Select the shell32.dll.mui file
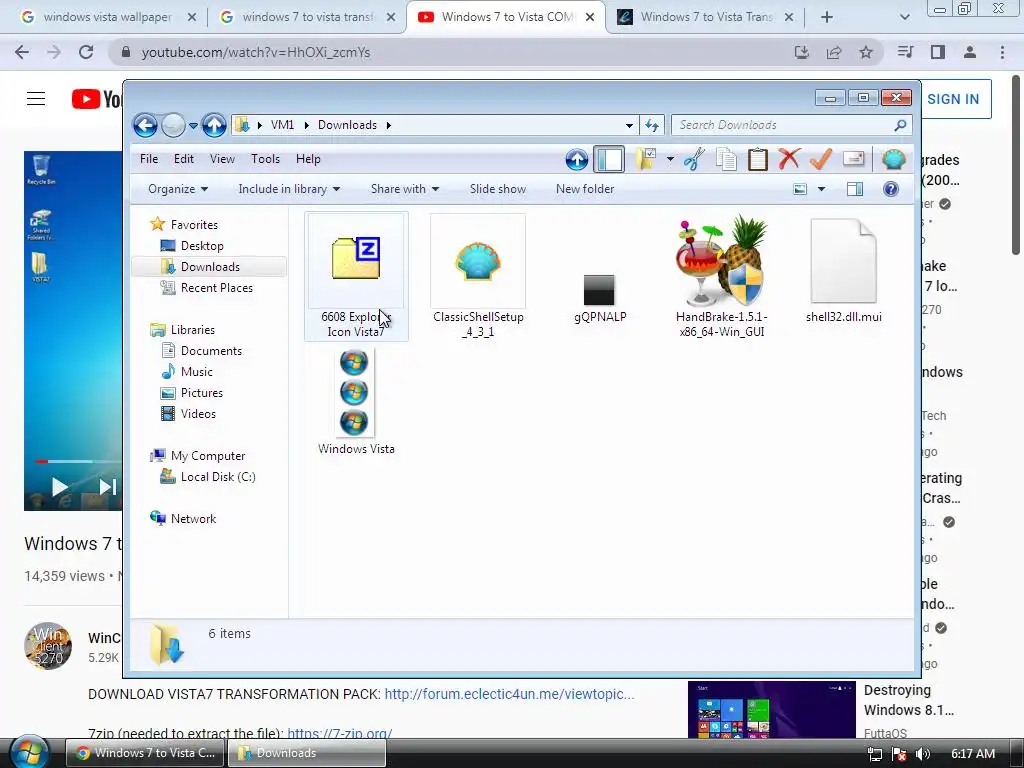This screenshot has width=1024, height=768. (843, 271)
